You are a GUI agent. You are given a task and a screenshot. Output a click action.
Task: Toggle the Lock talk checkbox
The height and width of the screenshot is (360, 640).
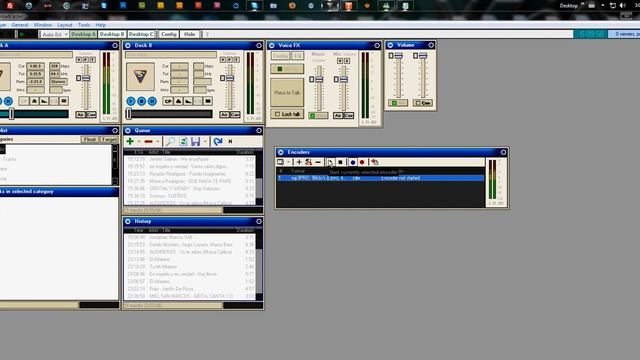click(x=278, y=114)
